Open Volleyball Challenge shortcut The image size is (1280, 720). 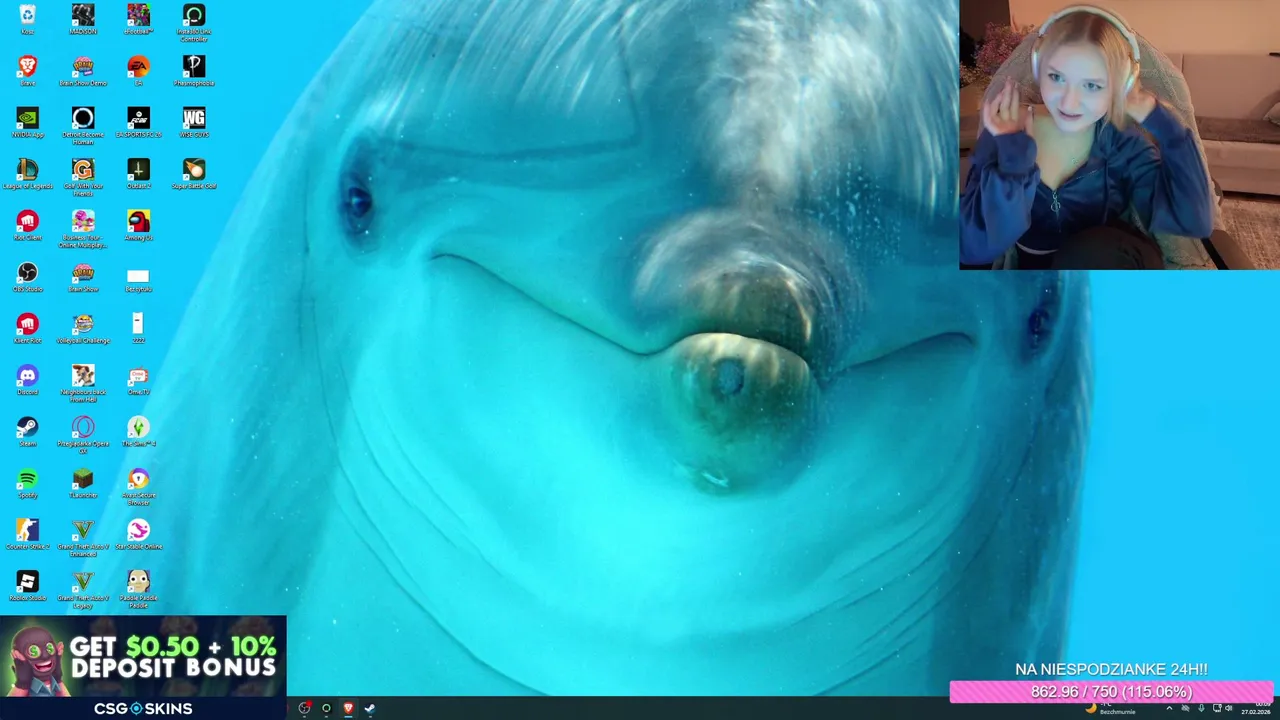(83, 329)
